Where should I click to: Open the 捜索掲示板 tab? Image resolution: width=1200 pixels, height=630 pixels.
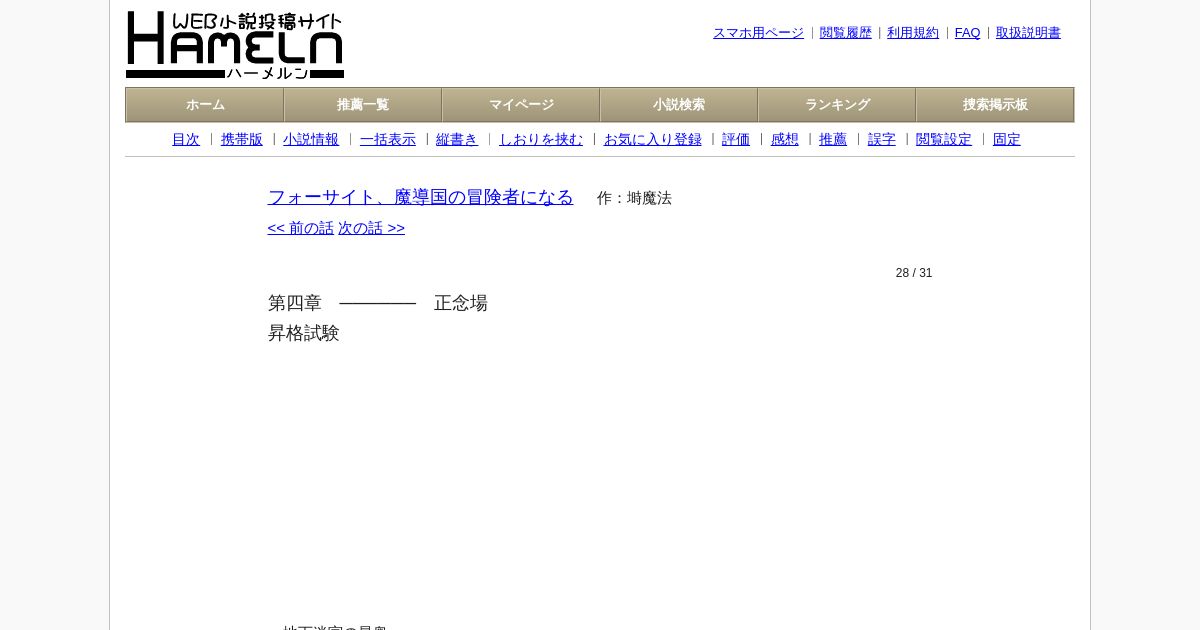[995, 105]
